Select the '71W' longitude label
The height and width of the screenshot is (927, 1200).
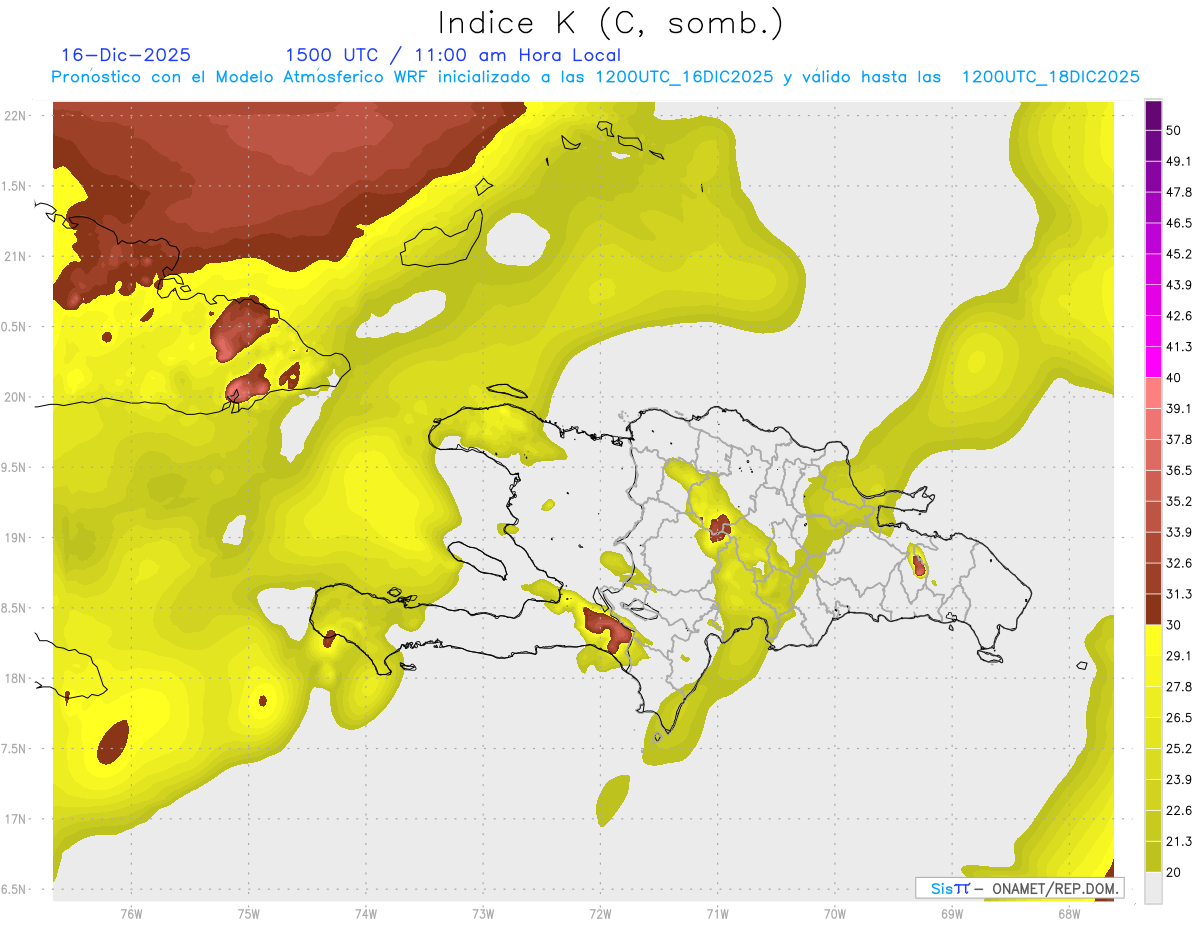pyautogui.click(x=717, y=913)
